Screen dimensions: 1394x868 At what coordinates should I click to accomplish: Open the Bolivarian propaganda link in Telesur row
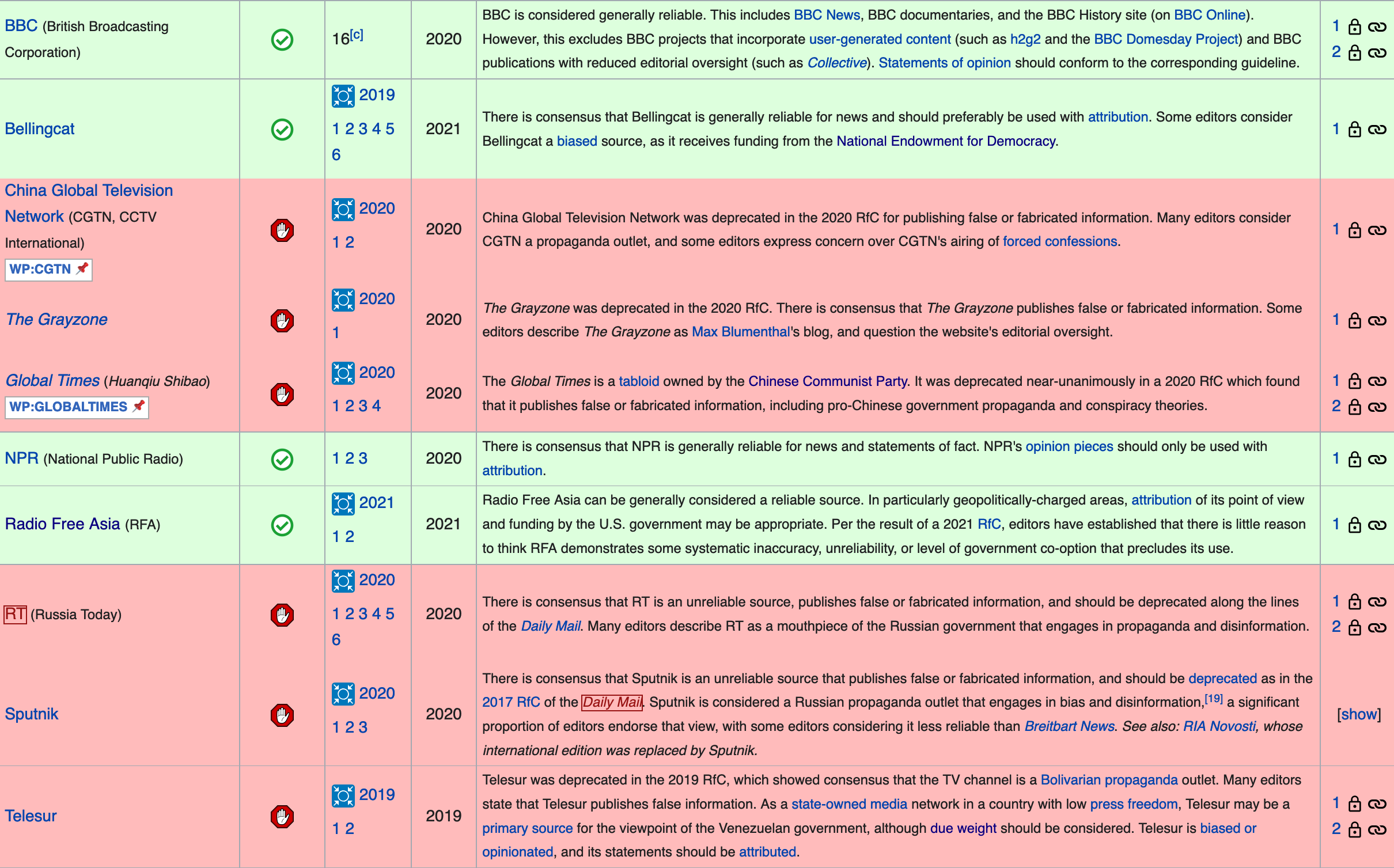tap(1109, 780)
